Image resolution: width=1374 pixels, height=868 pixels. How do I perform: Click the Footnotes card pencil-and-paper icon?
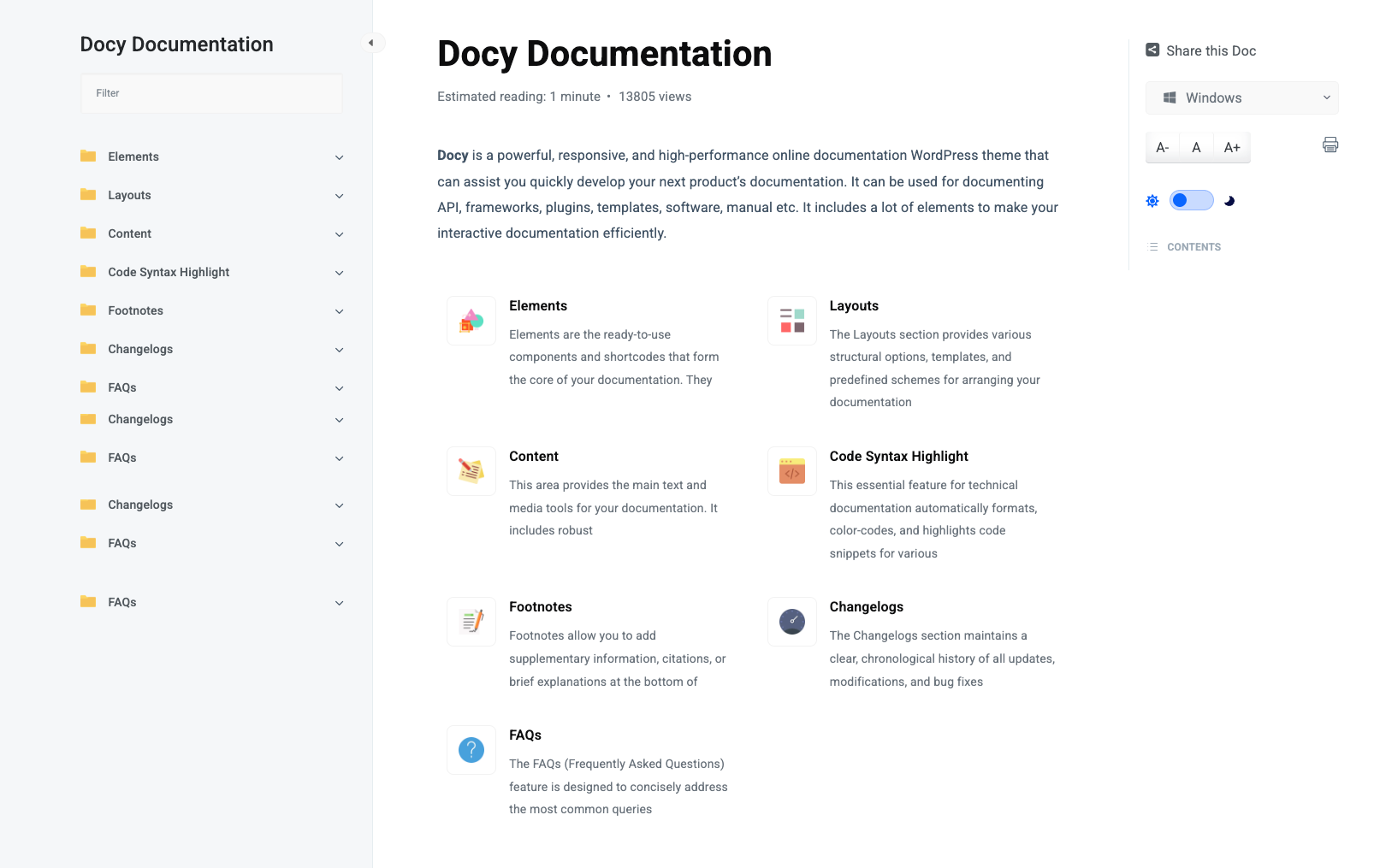(471, 622)
